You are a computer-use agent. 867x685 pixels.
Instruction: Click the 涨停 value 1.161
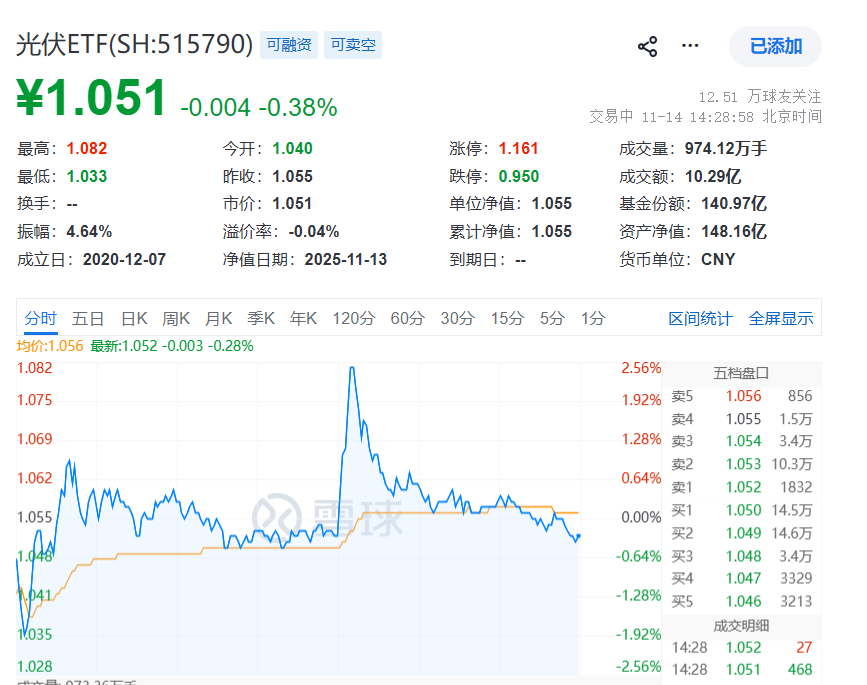click(519, 149)
